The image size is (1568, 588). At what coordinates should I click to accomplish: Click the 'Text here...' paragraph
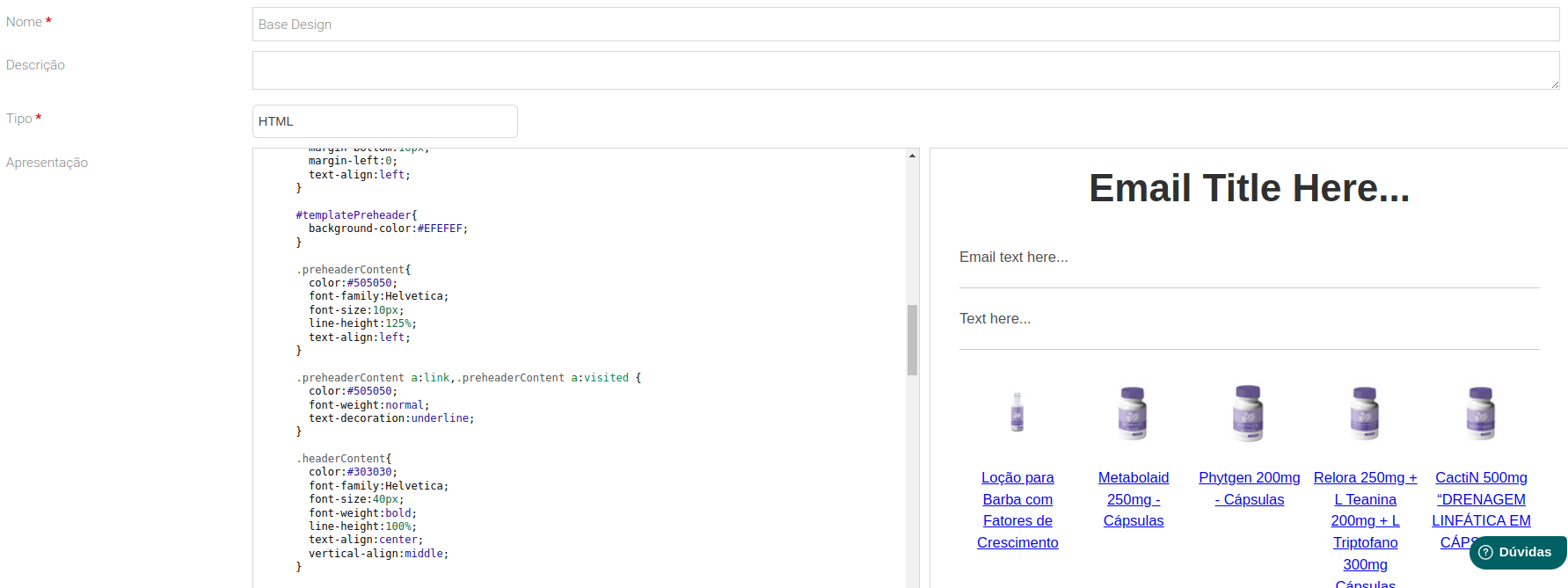(995, 319)
